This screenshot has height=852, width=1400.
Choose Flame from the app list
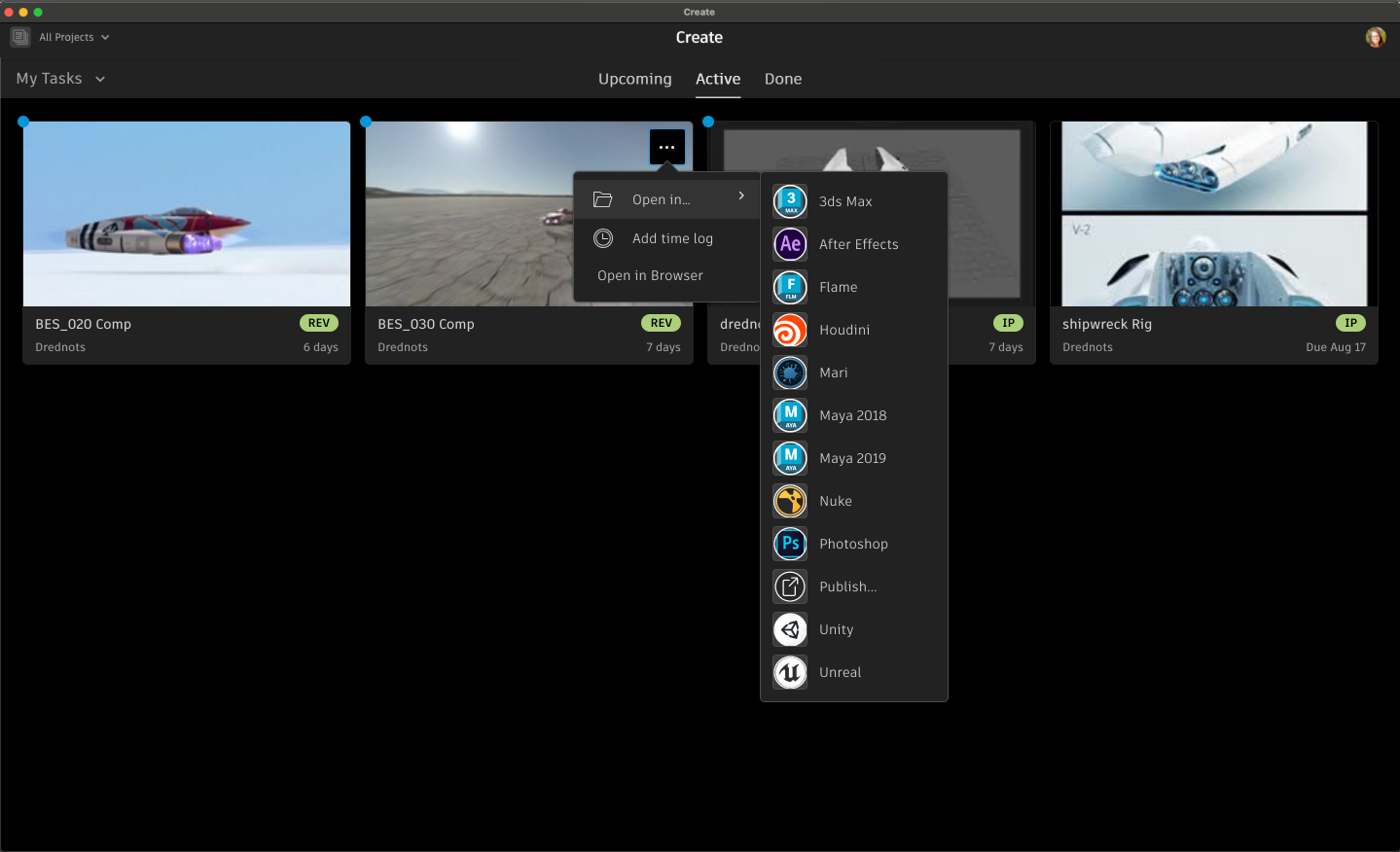(854, 287)
